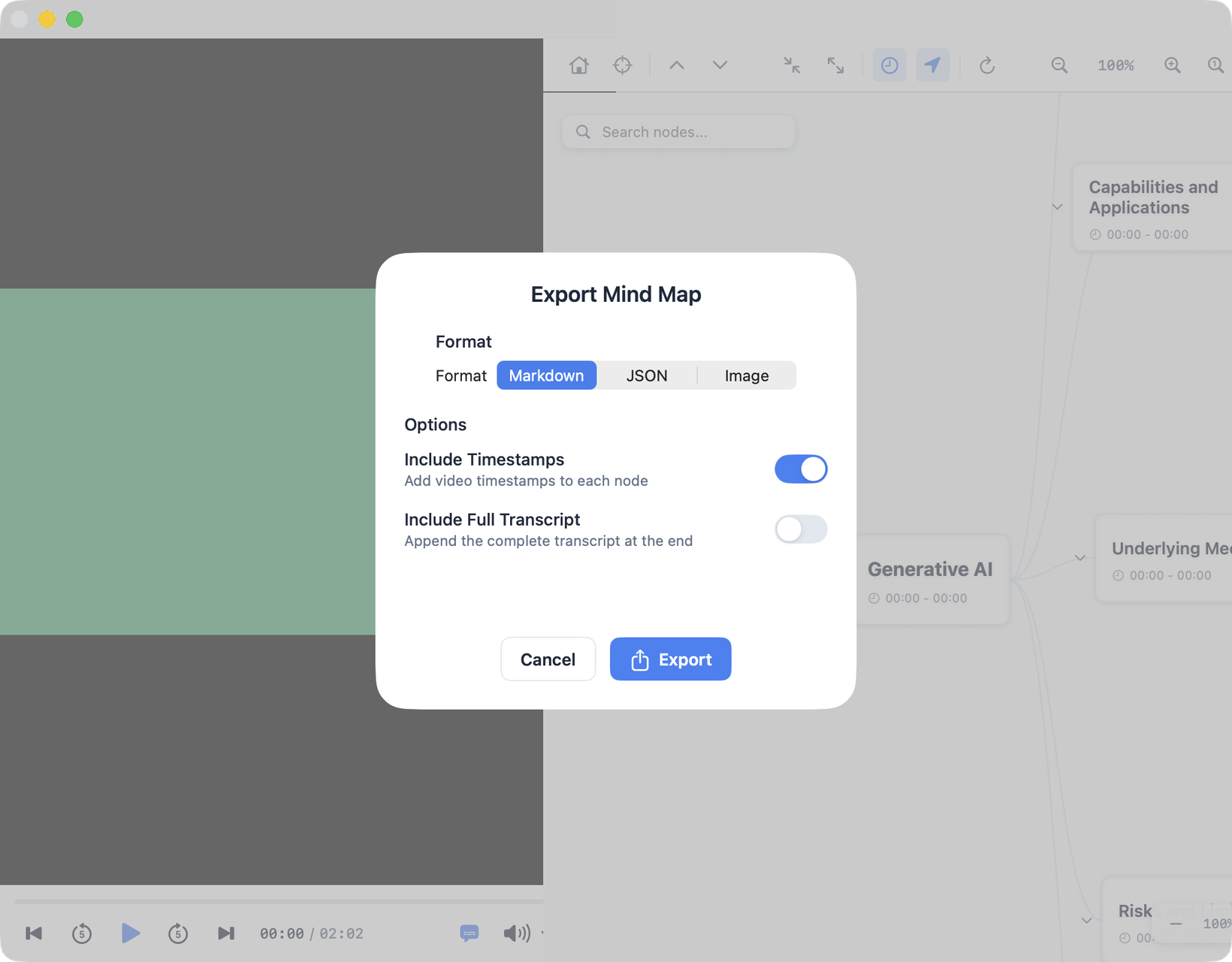Click the zoom out magnifier icon

tap(1059, 65)
